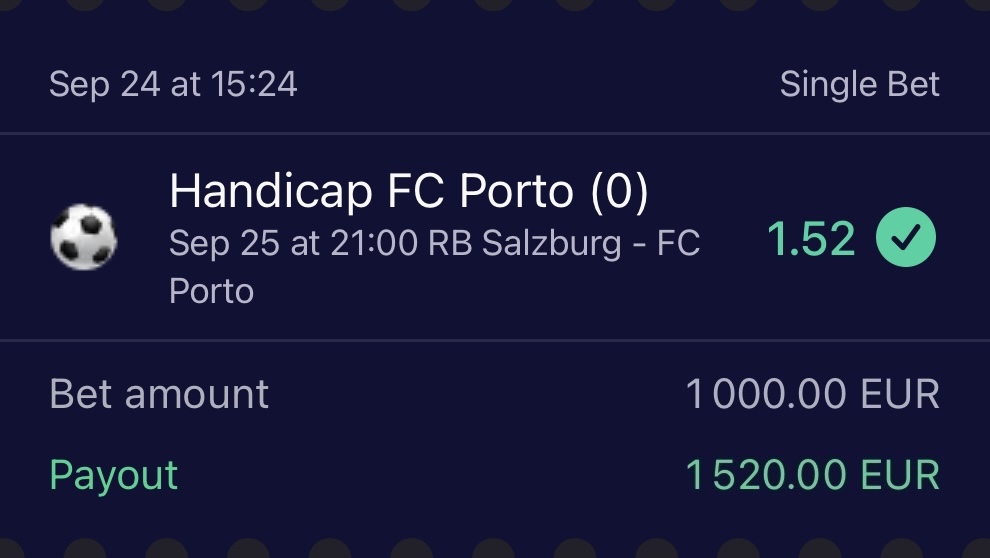
Task: Click the Sep 25 at 21:00 kickoff time
Action: [293, 244]
